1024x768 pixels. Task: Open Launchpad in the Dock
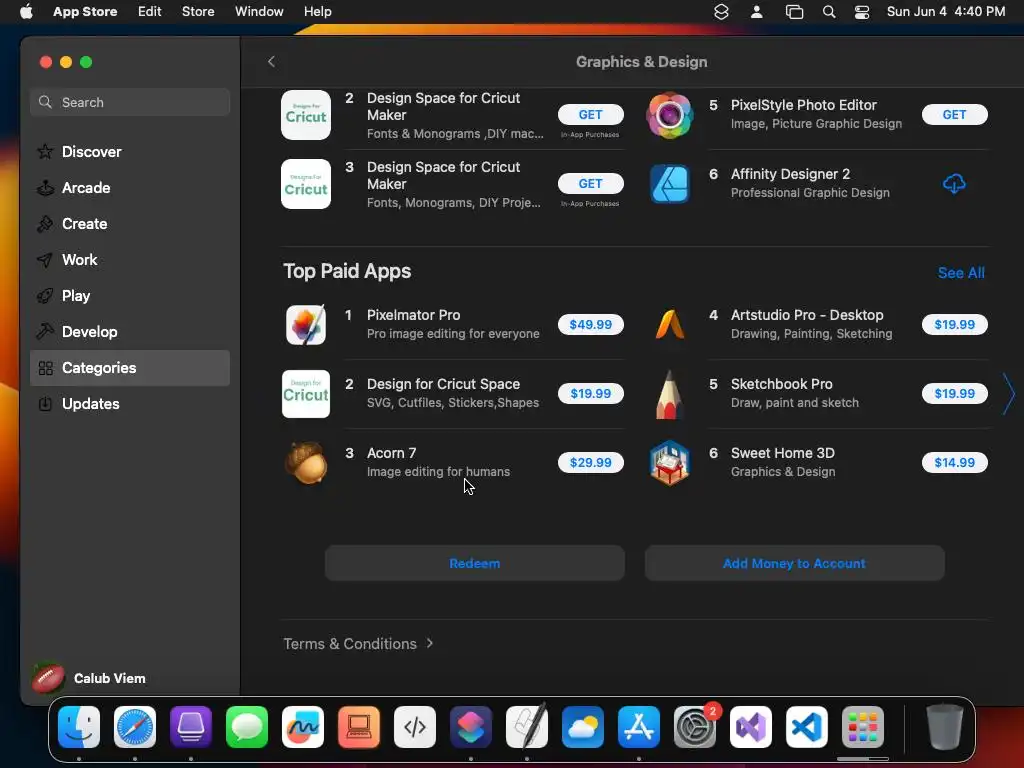point(863,727)
